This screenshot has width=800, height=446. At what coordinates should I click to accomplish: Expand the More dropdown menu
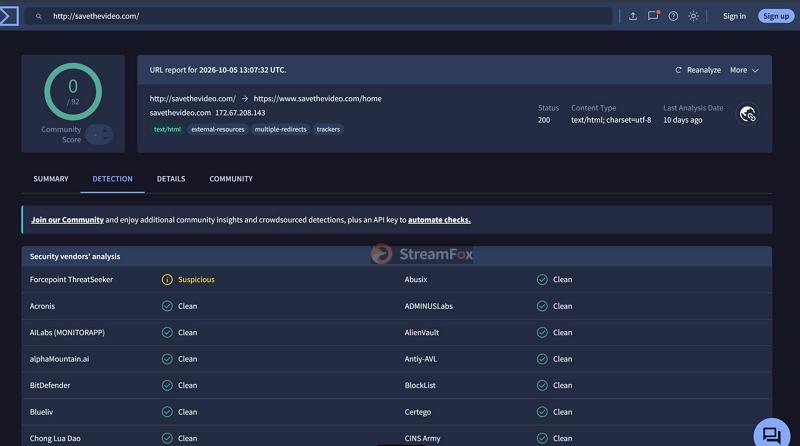coord(744,70)
